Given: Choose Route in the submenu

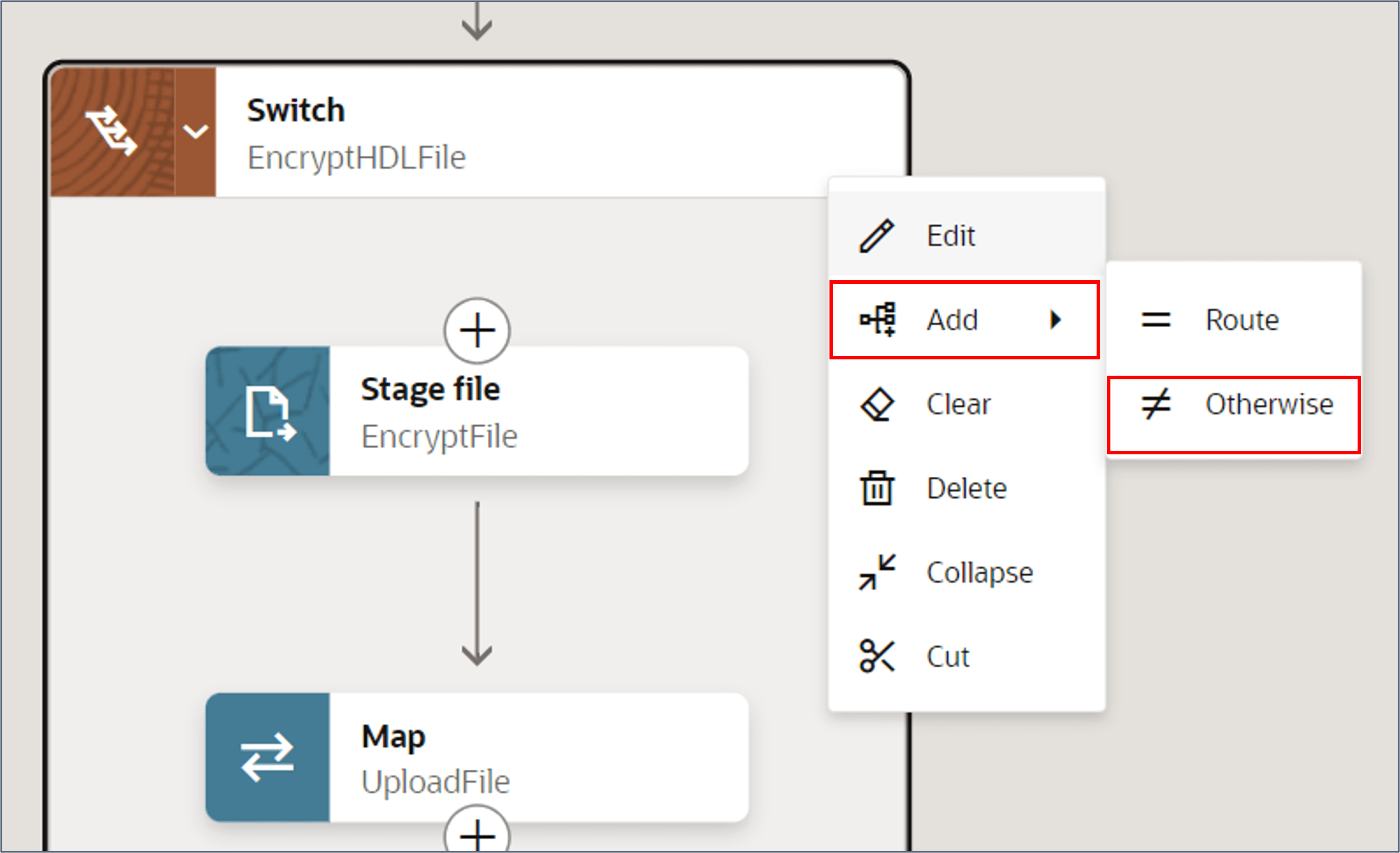Looking at the screenshot, I should (x=1233, y=320).
